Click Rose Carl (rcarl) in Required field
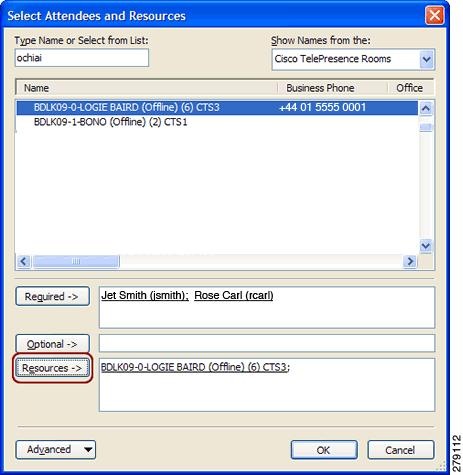 click(x=234, y=295)
